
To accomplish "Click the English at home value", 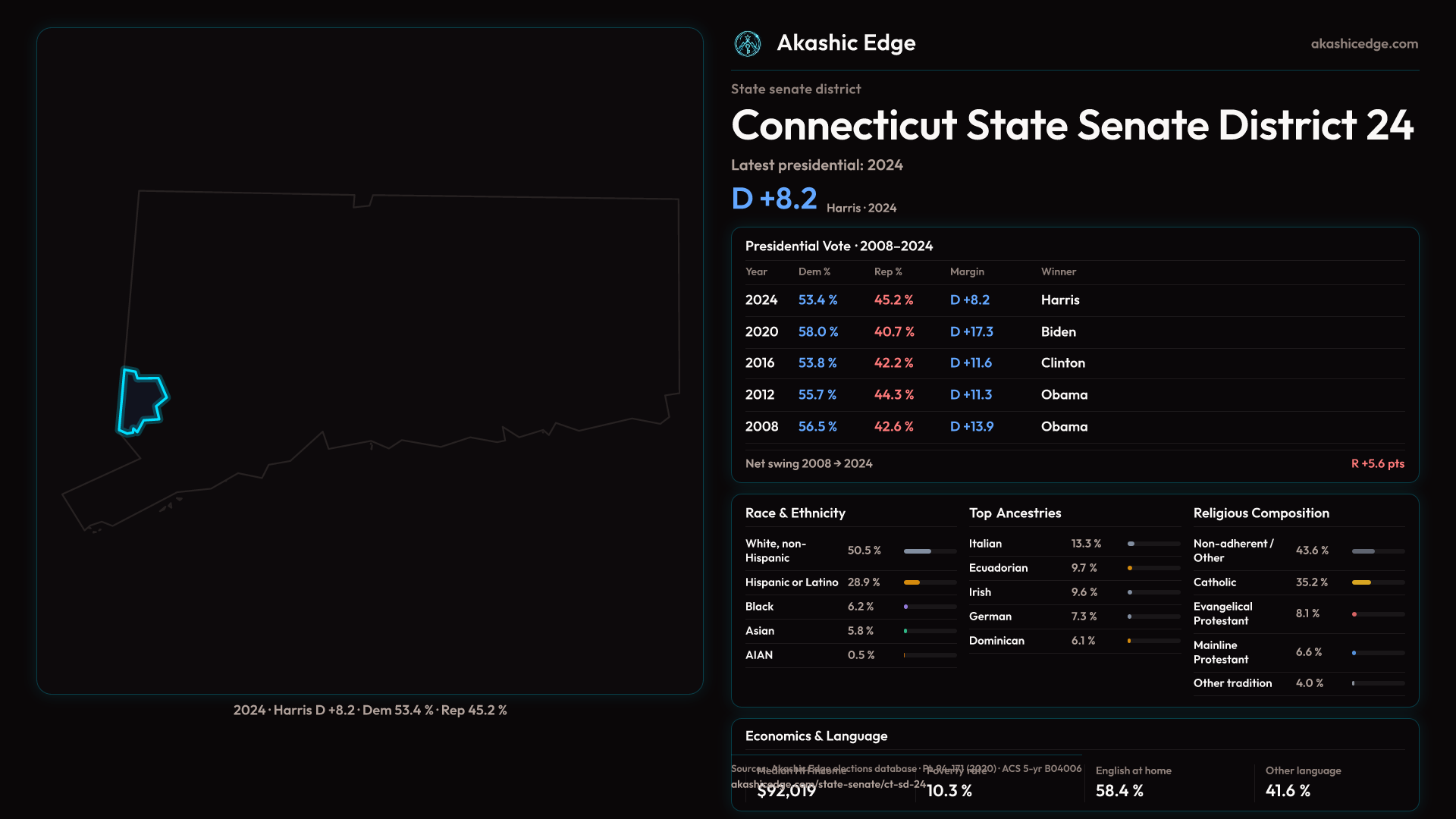I will click(x=1119, y=791).
